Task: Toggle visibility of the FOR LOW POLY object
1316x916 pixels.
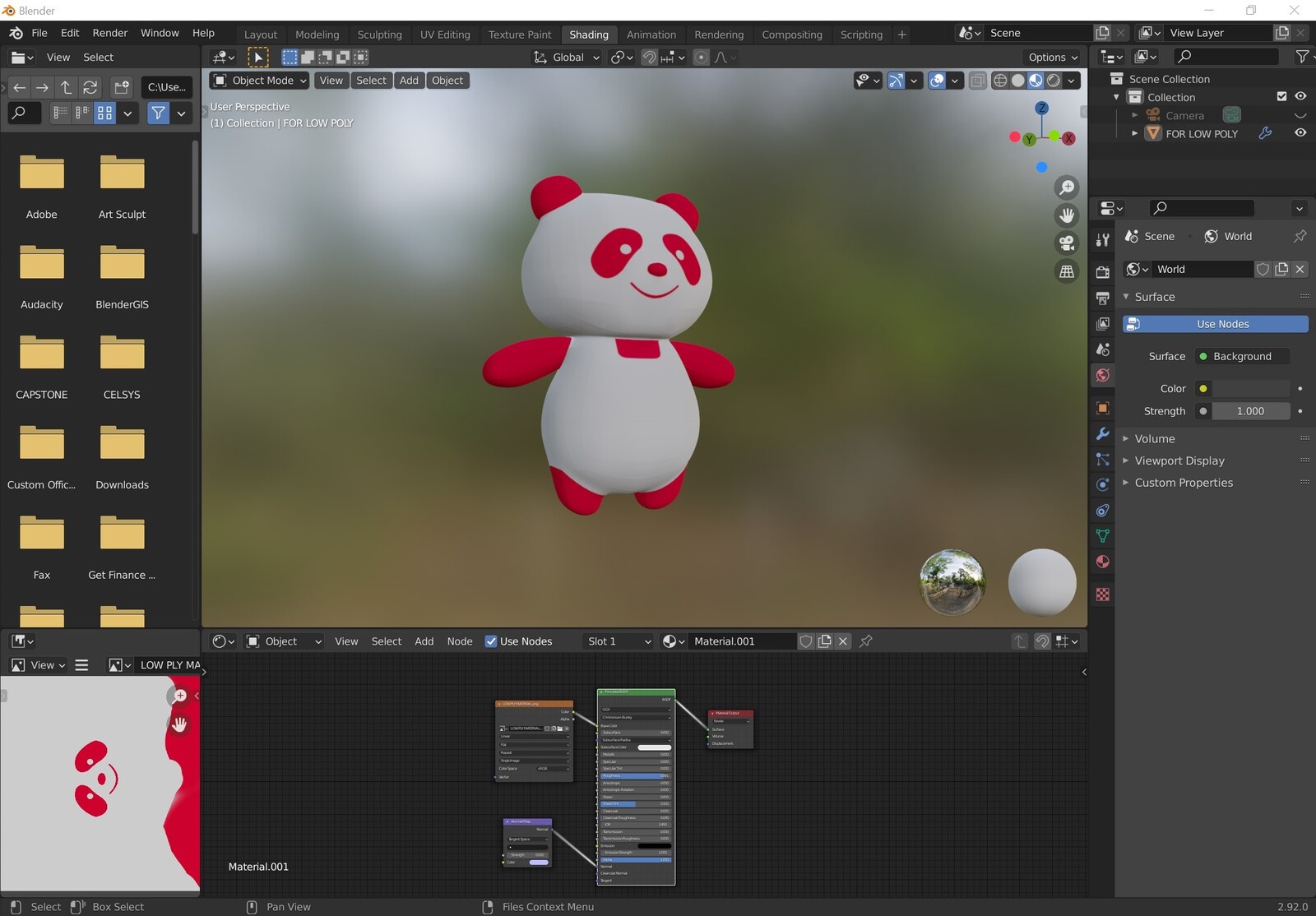Action: (1300, 133)
